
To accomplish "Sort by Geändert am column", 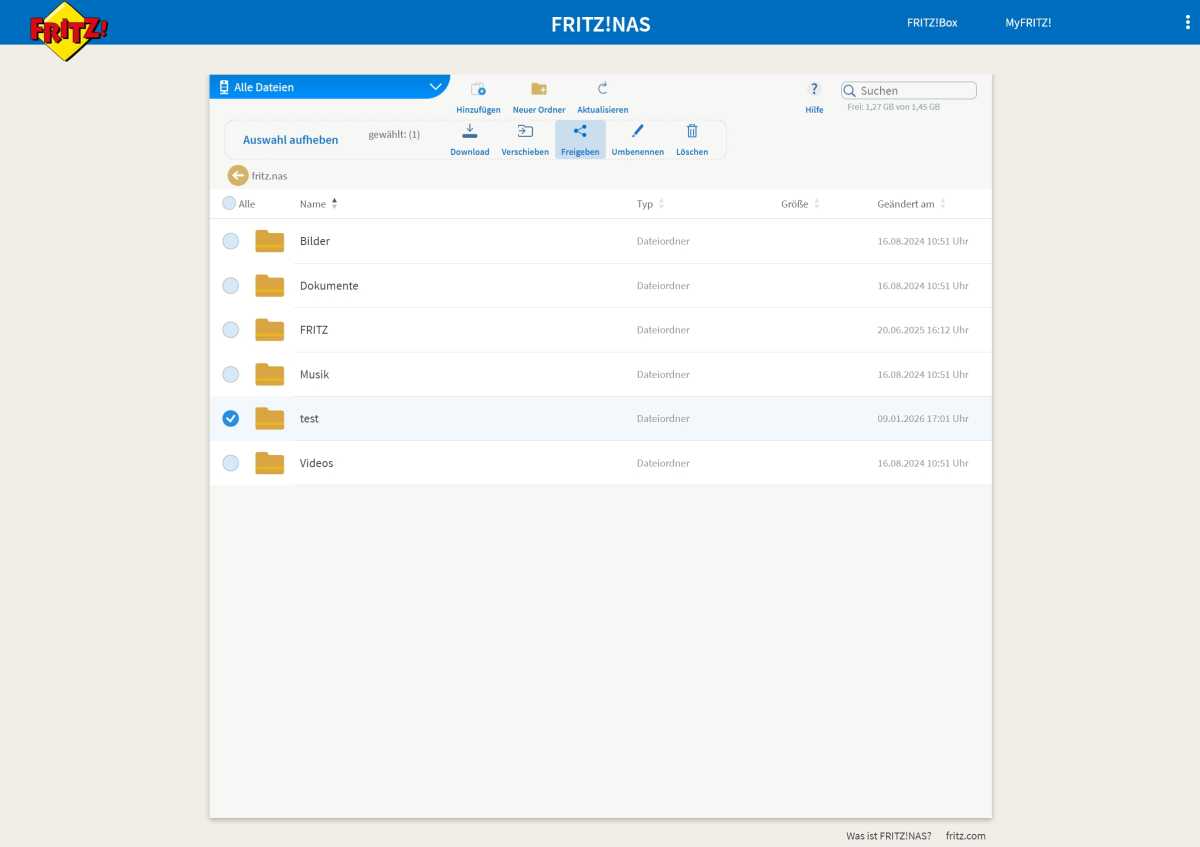I will [912, 204].
